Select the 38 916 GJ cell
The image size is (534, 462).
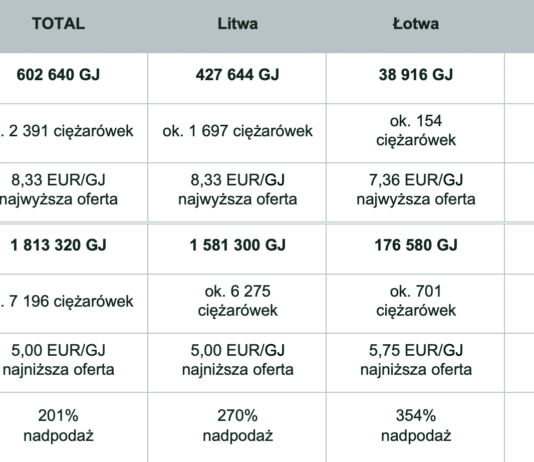415,75
